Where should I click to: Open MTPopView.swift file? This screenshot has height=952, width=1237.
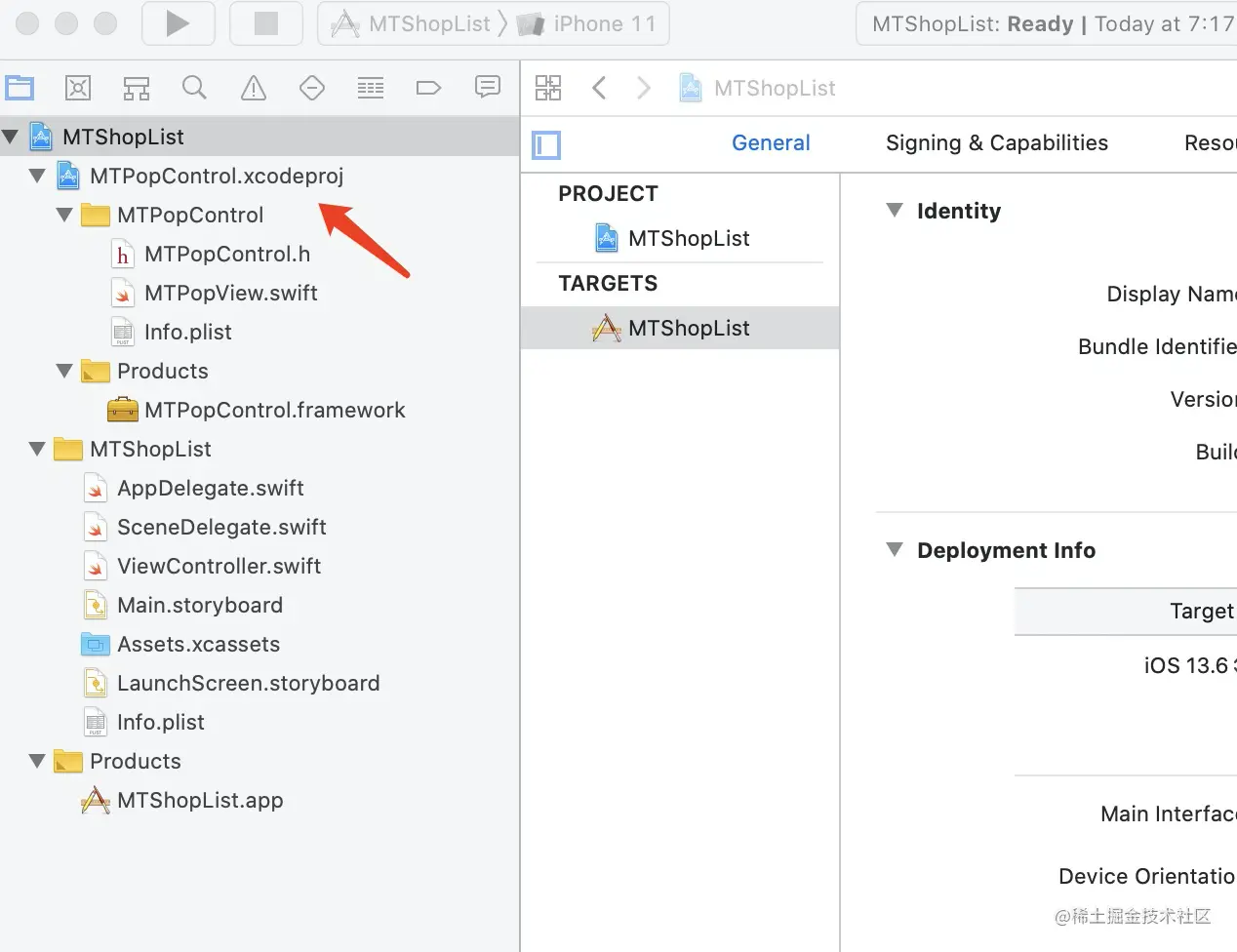point(231,293)
